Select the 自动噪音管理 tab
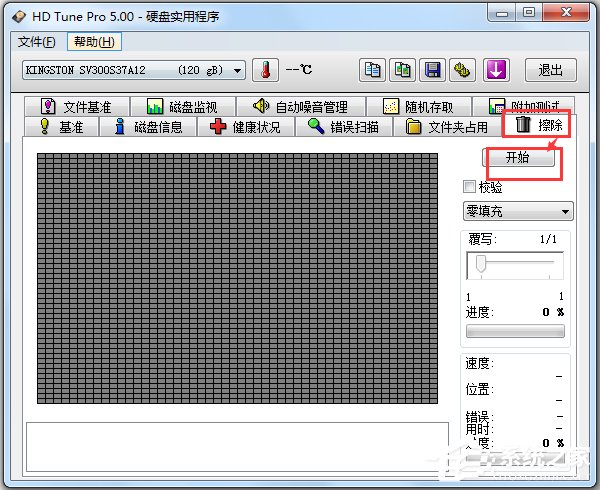Image resolution: width=600 pixels, height=490 pixels. (x=300, y=107)
